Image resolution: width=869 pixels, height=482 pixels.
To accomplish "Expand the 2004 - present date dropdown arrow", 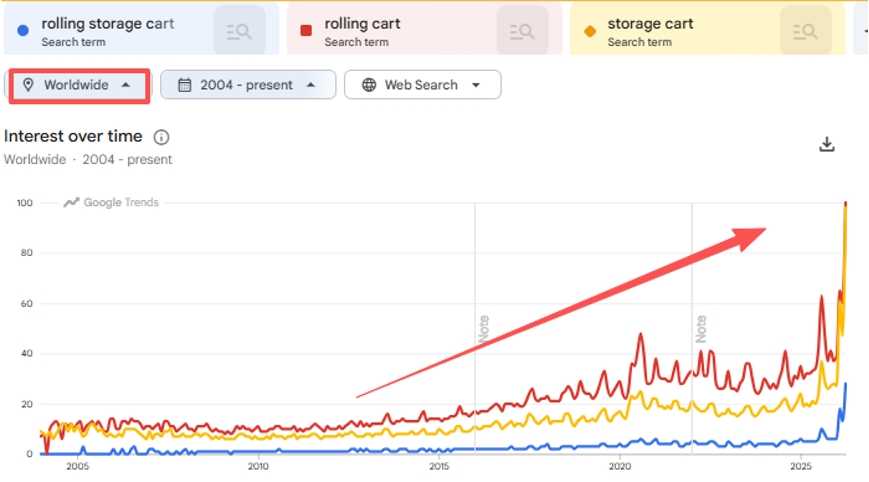I will [x=311, y=85].
